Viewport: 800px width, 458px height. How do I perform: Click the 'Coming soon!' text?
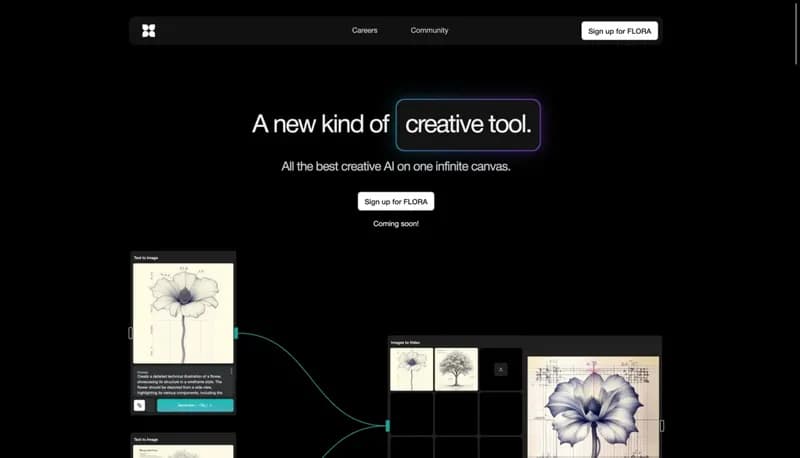tap(396, 223)
